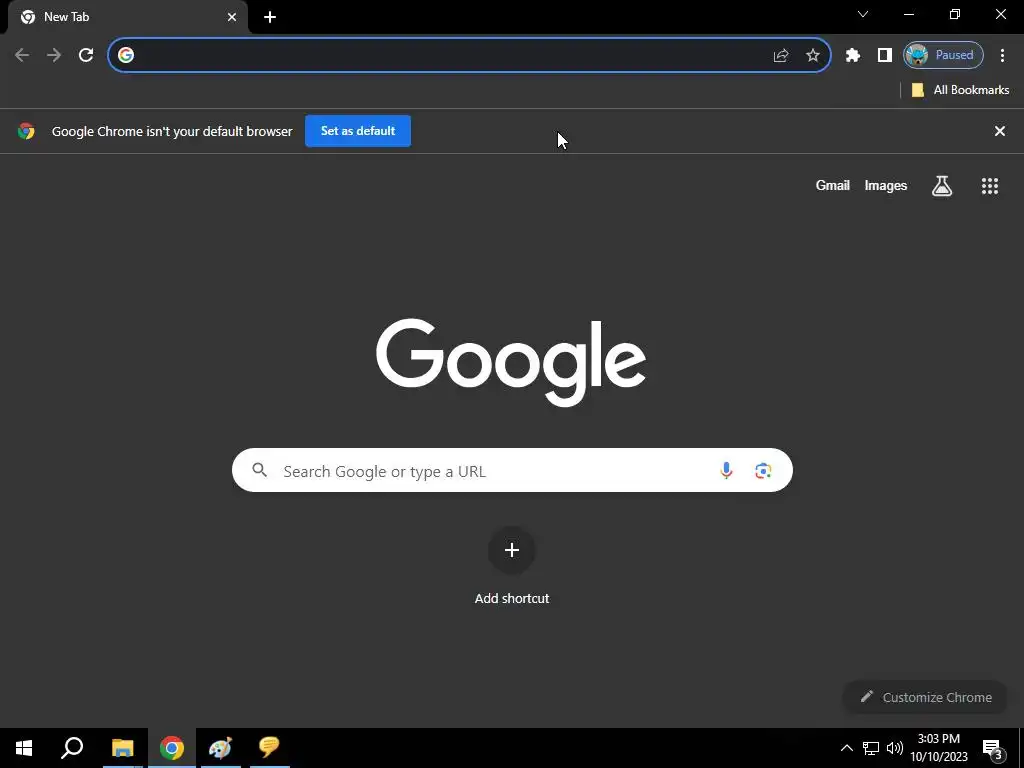Open the network status tray icon
The height and width of the screenshot is (768, 1024).
coord(871,748)
